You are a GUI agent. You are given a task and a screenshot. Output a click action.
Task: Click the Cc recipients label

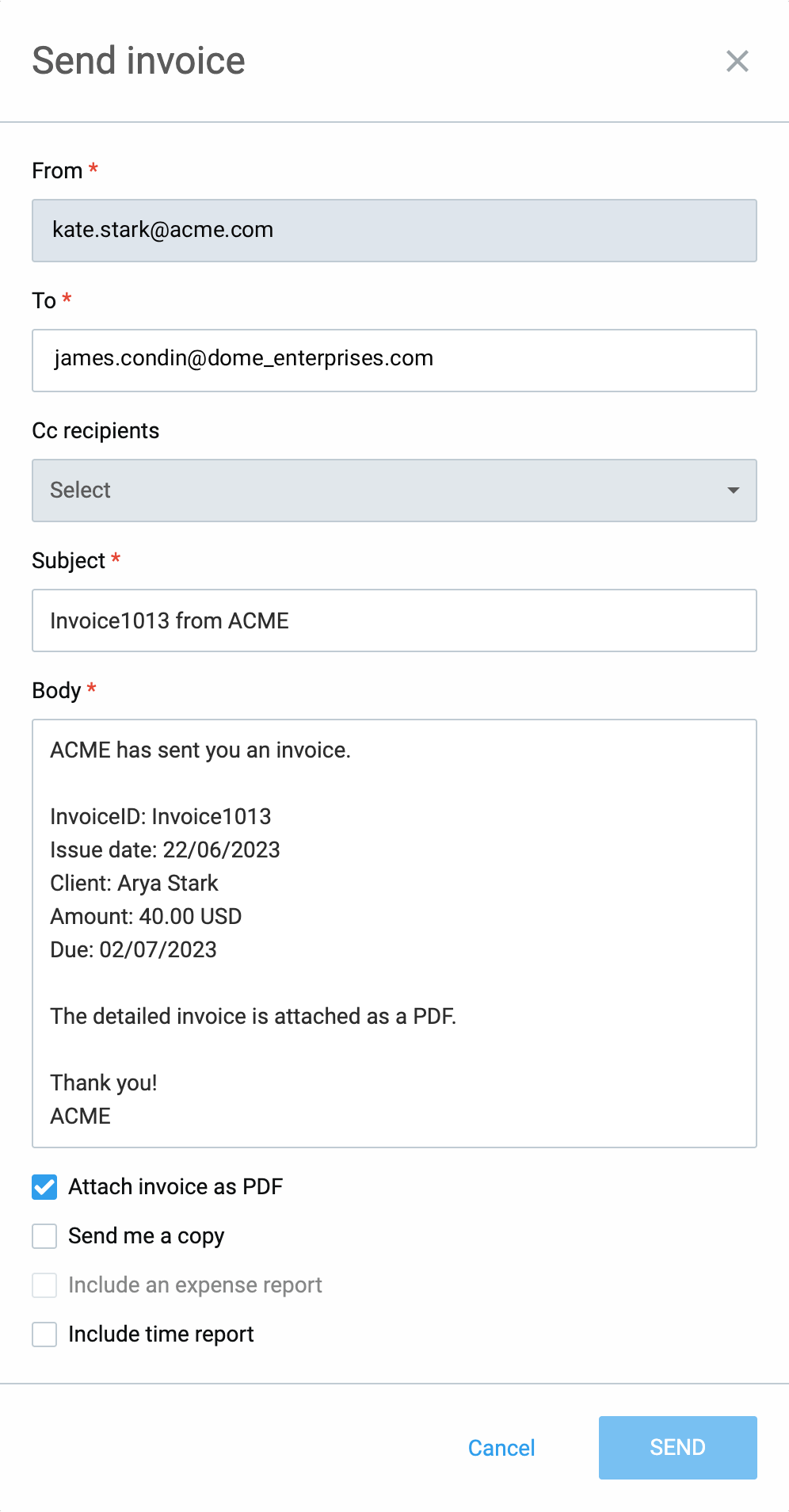(96, 430)
